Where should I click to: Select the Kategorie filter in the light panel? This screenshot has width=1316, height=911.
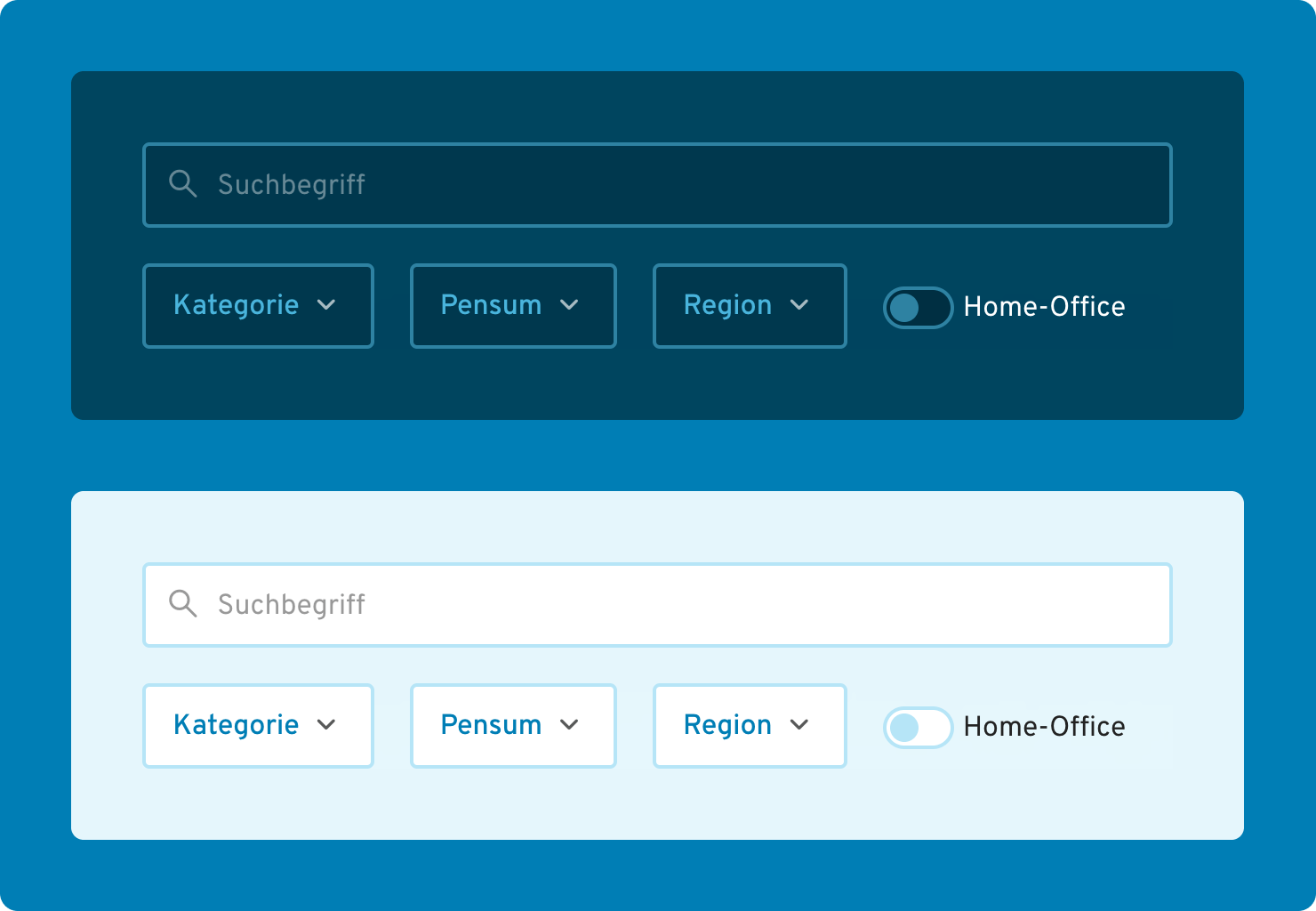tap(258, 725)
